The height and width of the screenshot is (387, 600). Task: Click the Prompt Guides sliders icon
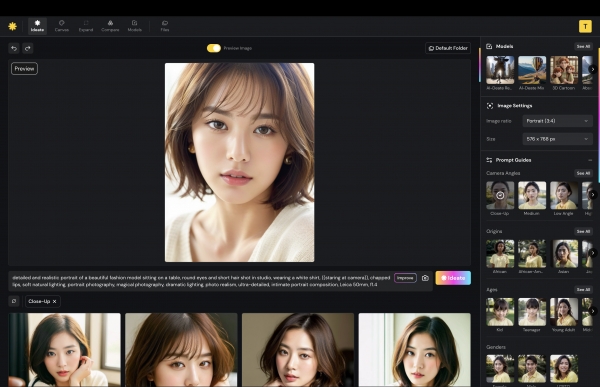489,160
